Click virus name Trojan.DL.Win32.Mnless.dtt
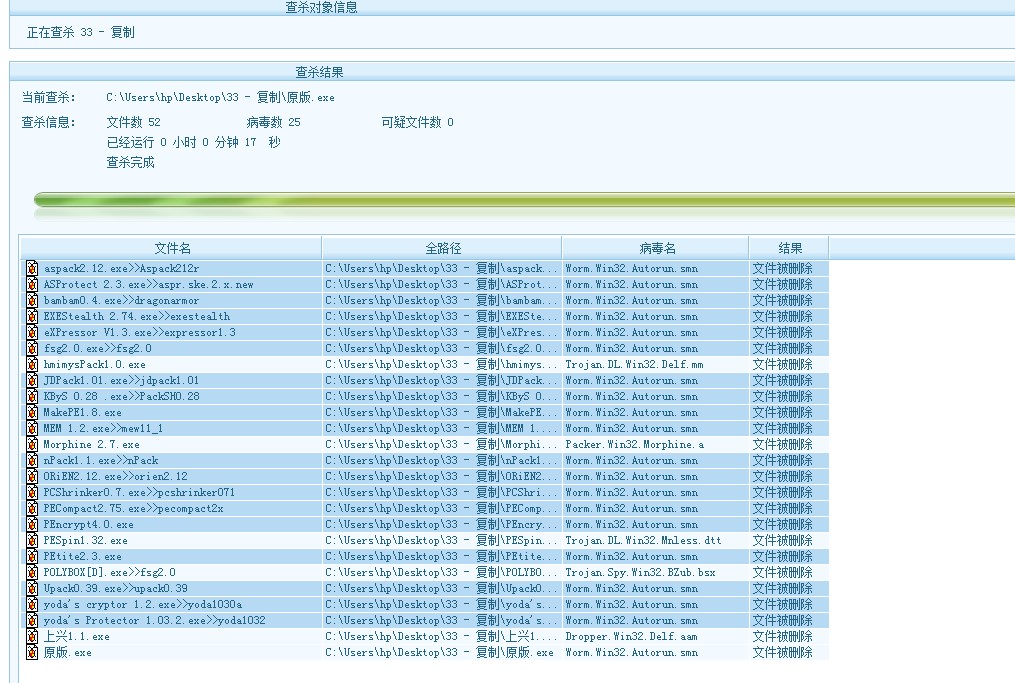This screenshot has width=1015, height=683. pos(643,540)
